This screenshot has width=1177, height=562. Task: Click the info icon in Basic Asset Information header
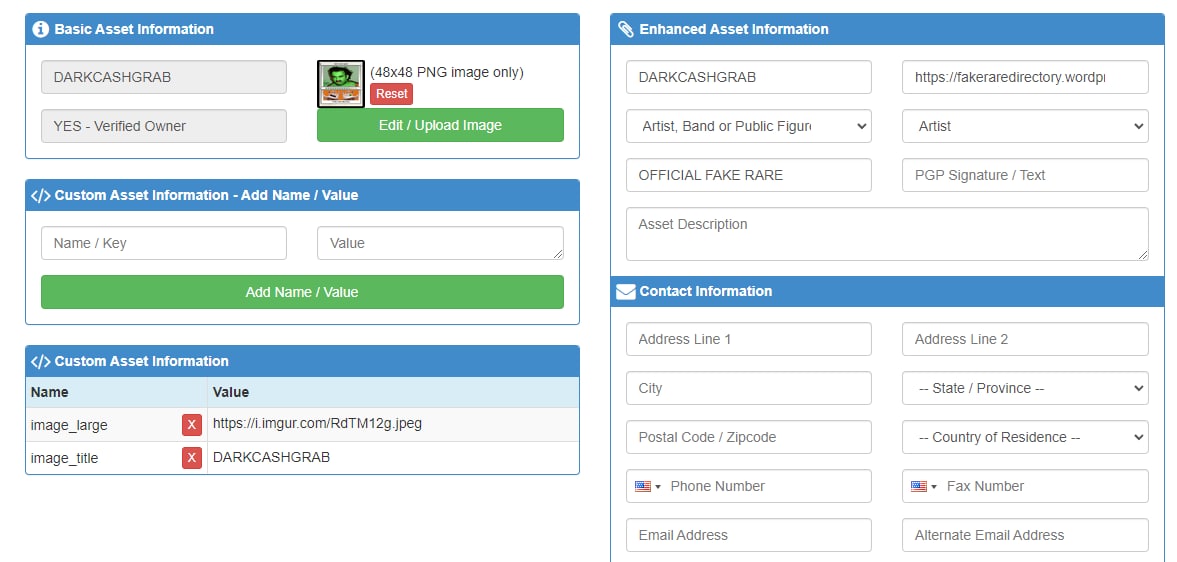(x=41, y=29)
